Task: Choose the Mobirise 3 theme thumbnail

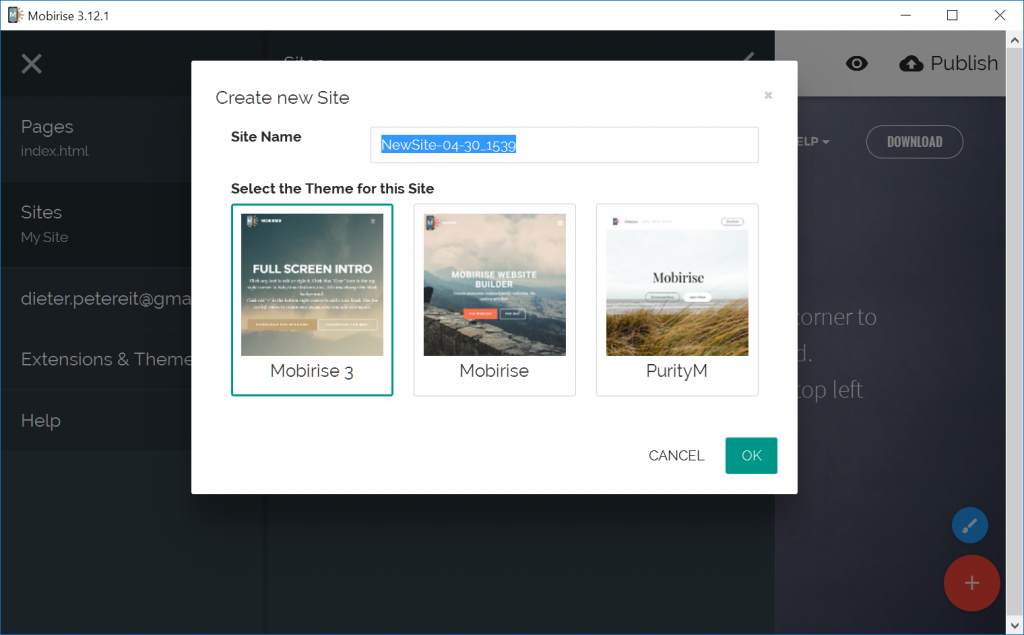Action: (312, 300)
